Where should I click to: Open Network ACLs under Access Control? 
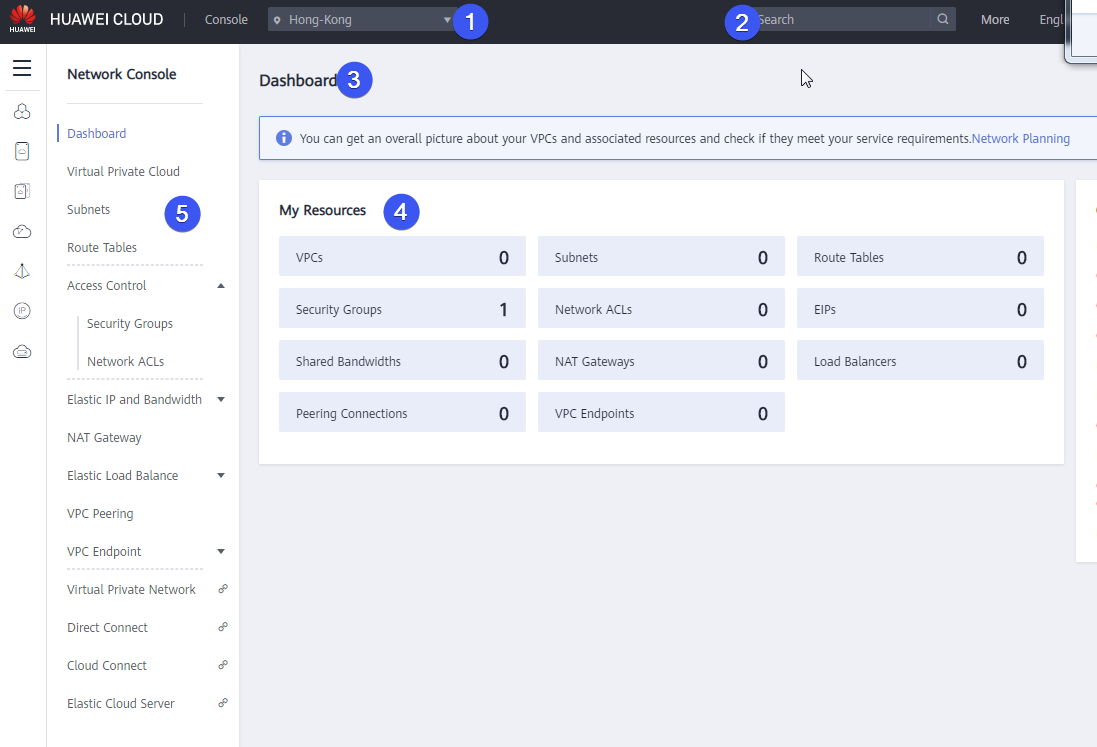pyautogui.click(x=125, y=362)
